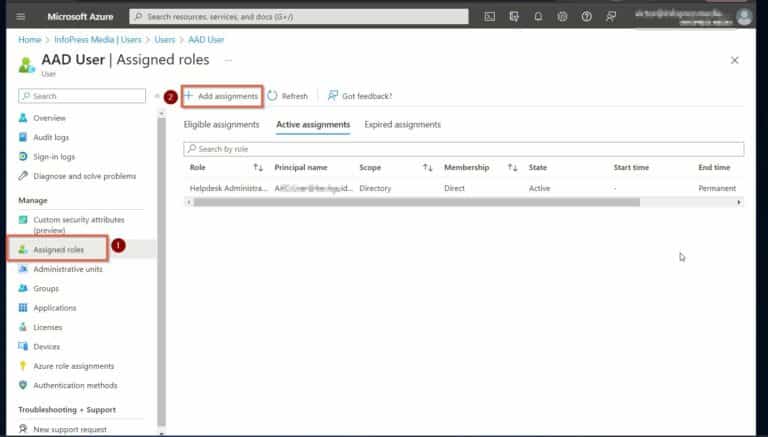Screen dimensions: 768x437
Task: Collapse the left menu with chevron
Action: coord(157,96)
